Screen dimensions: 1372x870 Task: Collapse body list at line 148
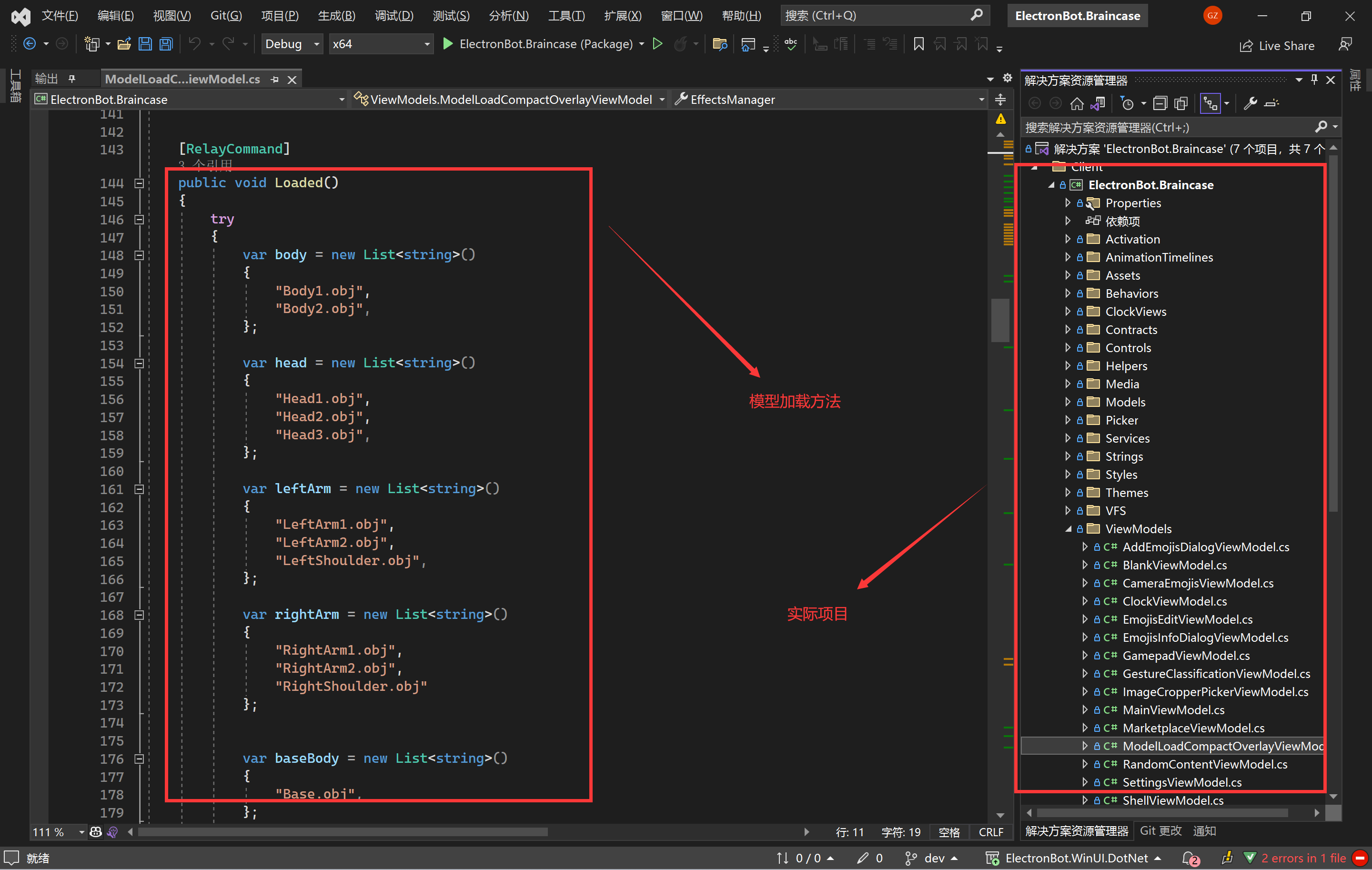click(139, 255)
